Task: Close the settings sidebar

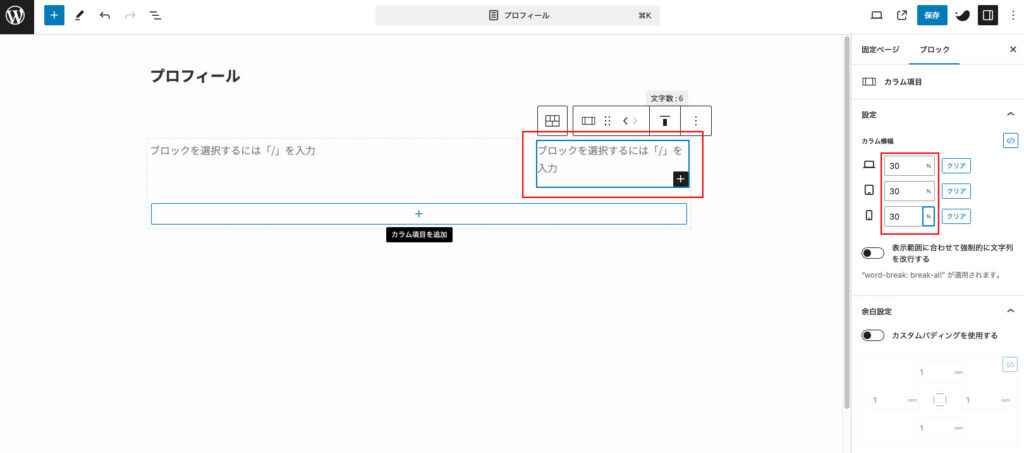Action: click(x=1013, y=50)
